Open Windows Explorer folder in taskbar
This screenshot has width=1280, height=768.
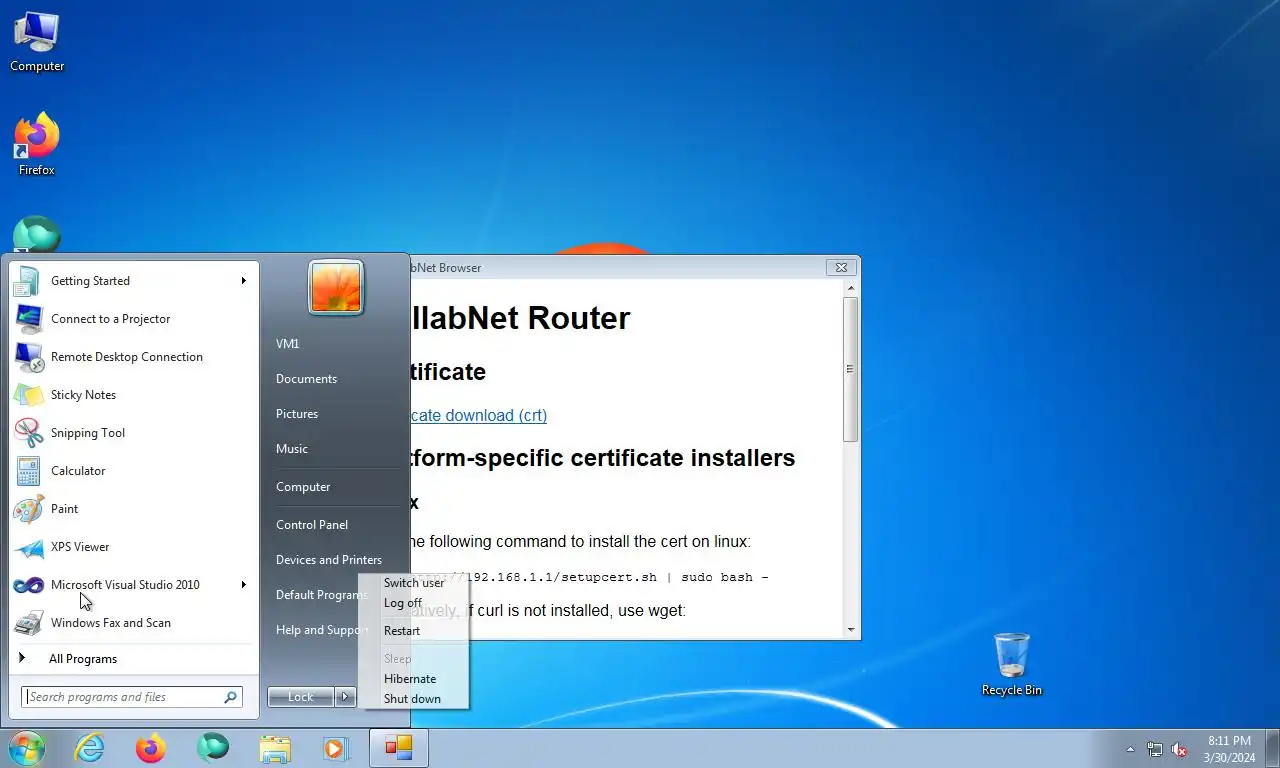coord(275,748)
